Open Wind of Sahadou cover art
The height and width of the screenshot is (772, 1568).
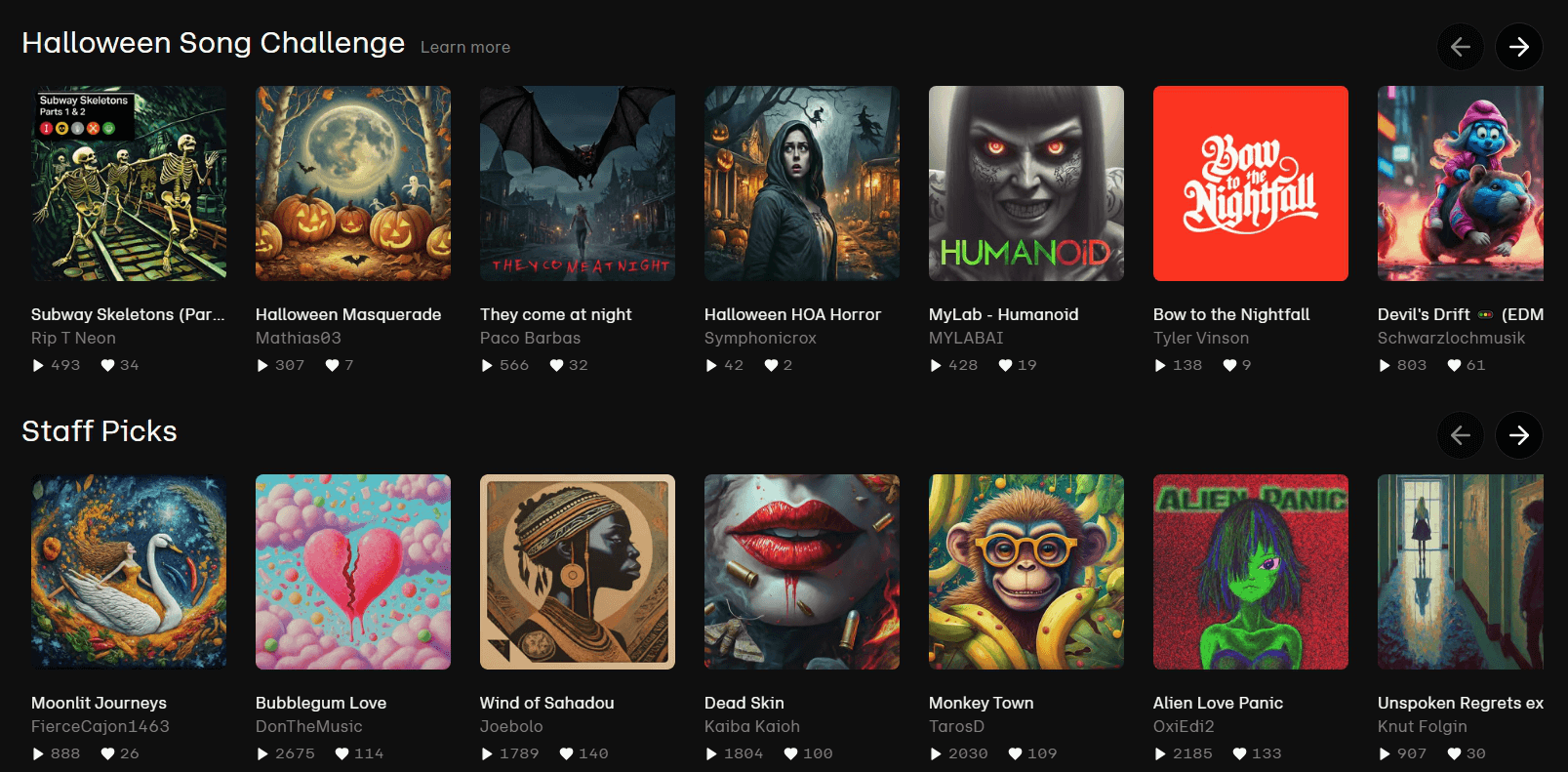[x=578, y=572]
